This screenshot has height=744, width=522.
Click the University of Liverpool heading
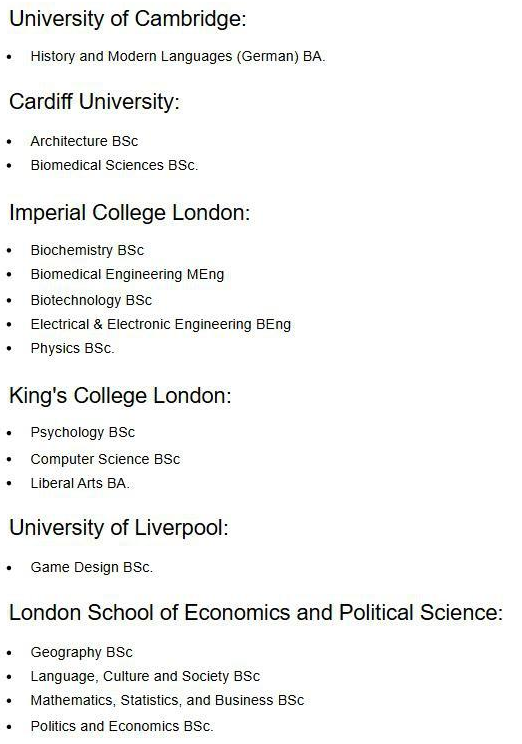119,528
